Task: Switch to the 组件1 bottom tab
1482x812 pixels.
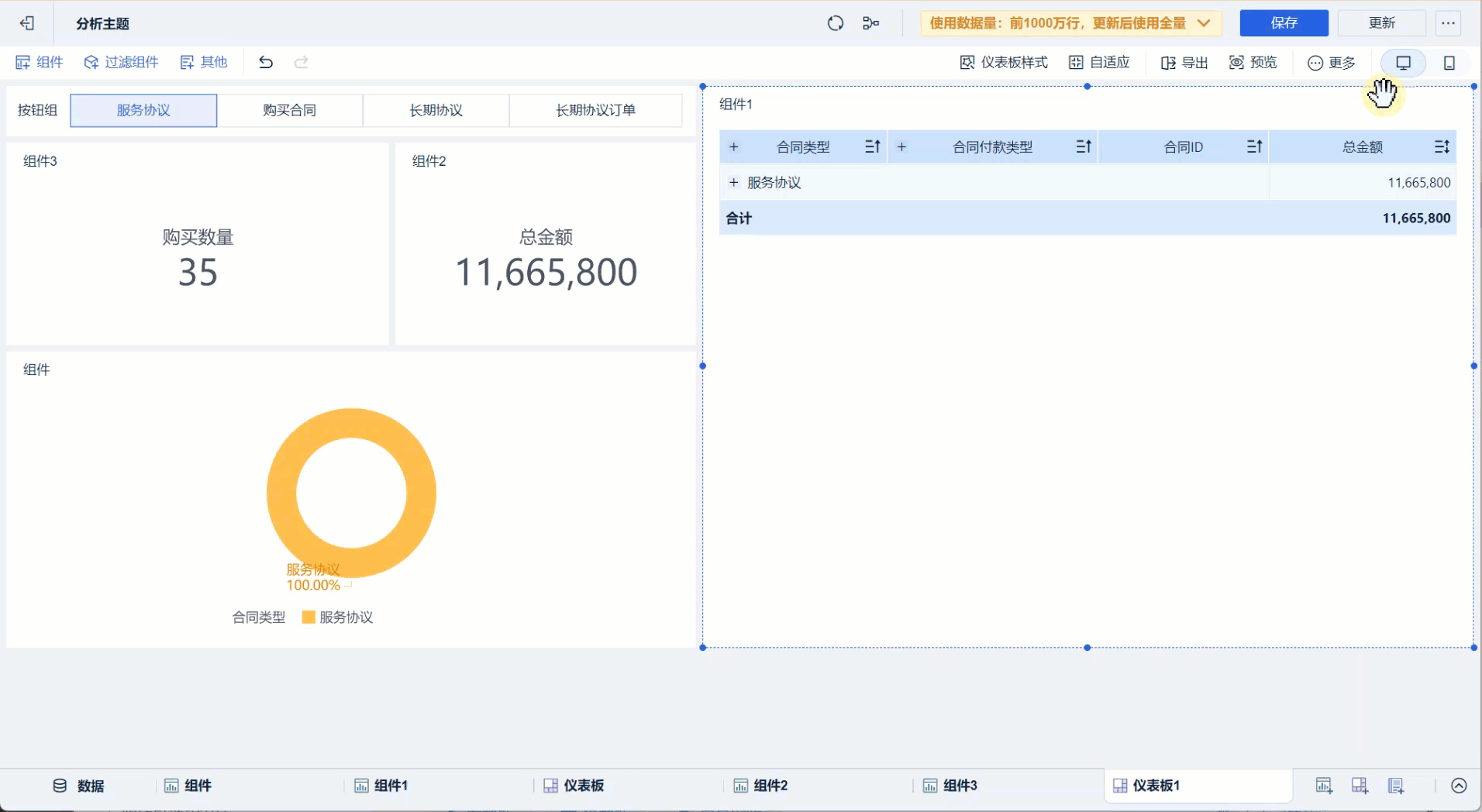Action: [381, 786]
